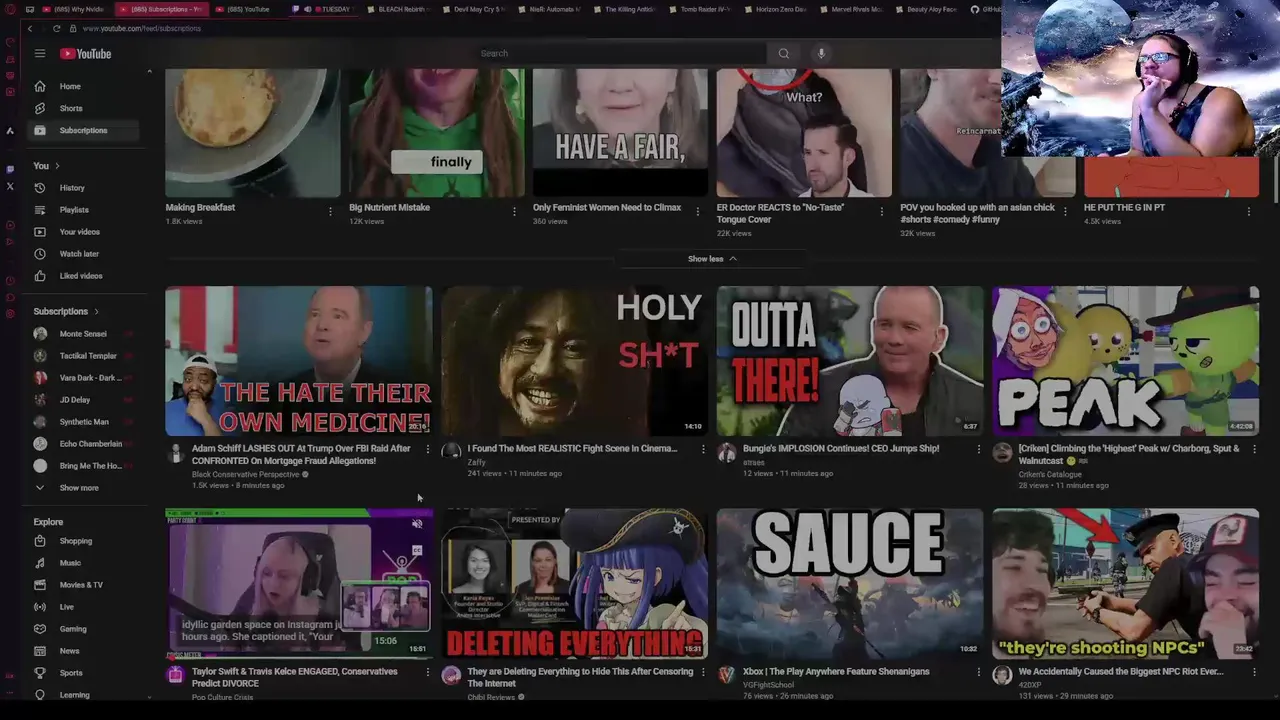Open options for ER Doctor REACTS short
The width and height of the screenshot is (1280, 720).
pos(881,211)
